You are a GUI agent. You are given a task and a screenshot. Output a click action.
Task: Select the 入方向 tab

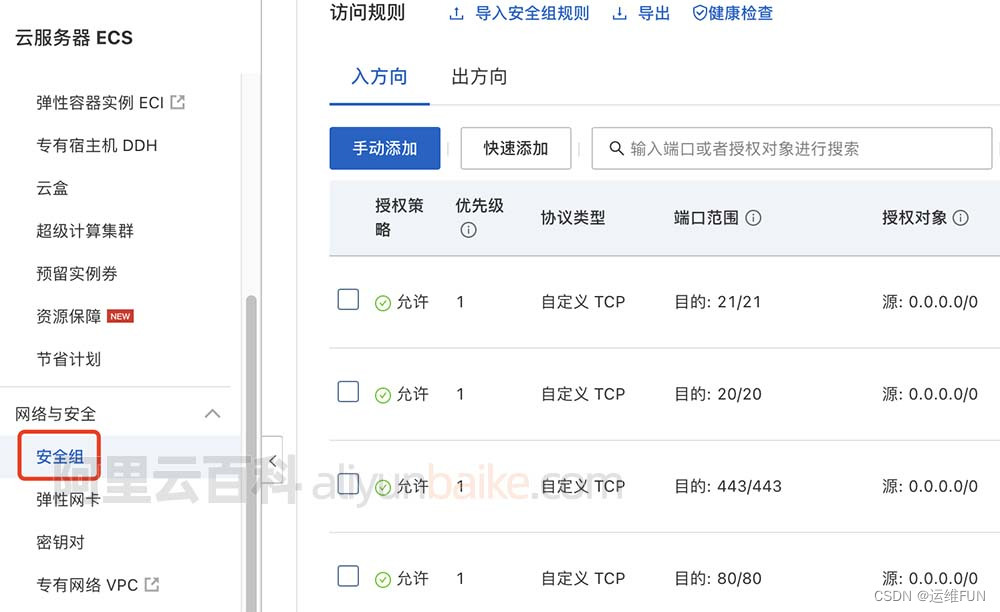click(x=379, y=77)
